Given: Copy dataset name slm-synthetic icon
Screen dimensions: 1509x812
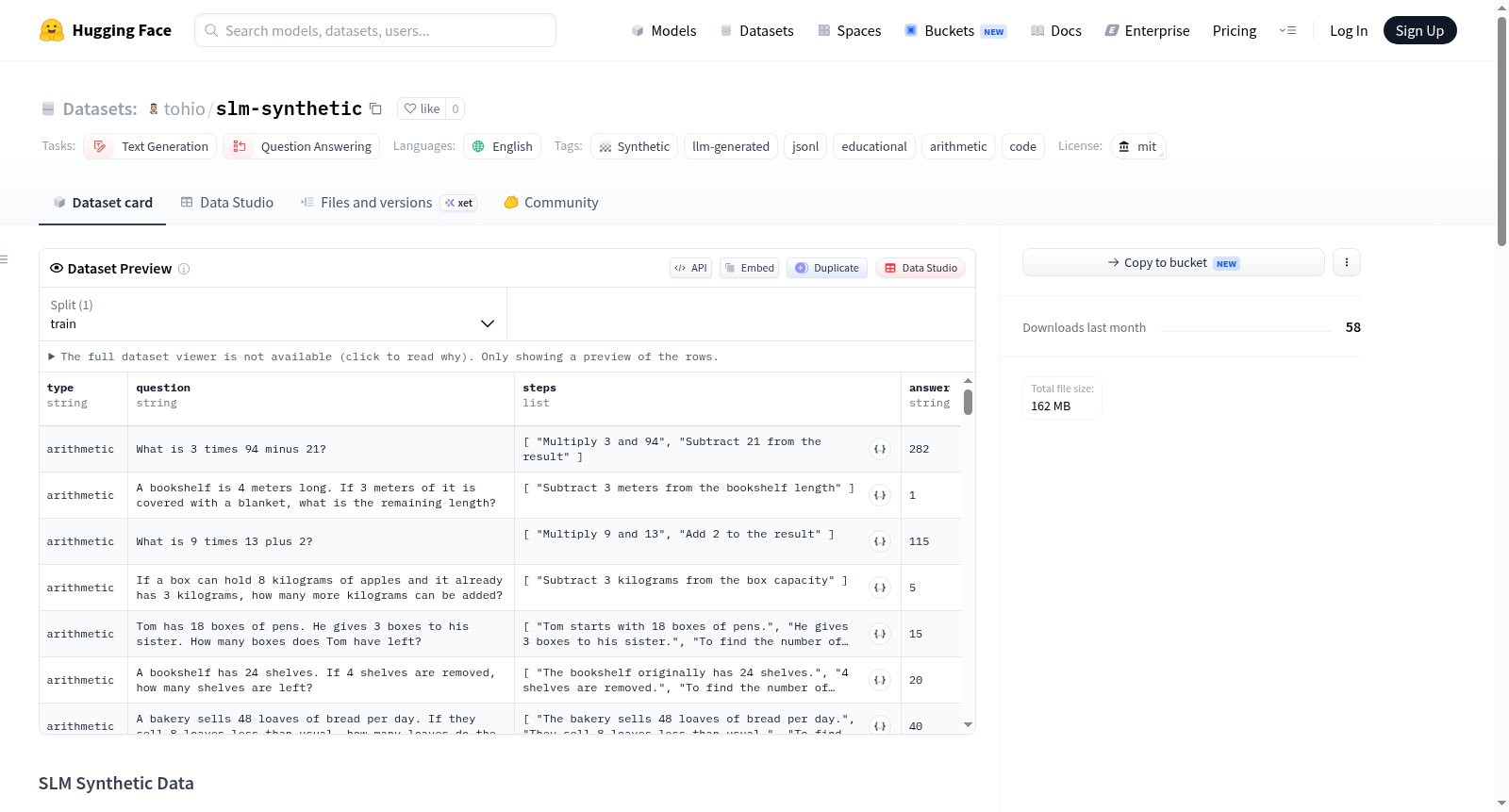Looking at the screenshot, I should [x=375, y=108].
